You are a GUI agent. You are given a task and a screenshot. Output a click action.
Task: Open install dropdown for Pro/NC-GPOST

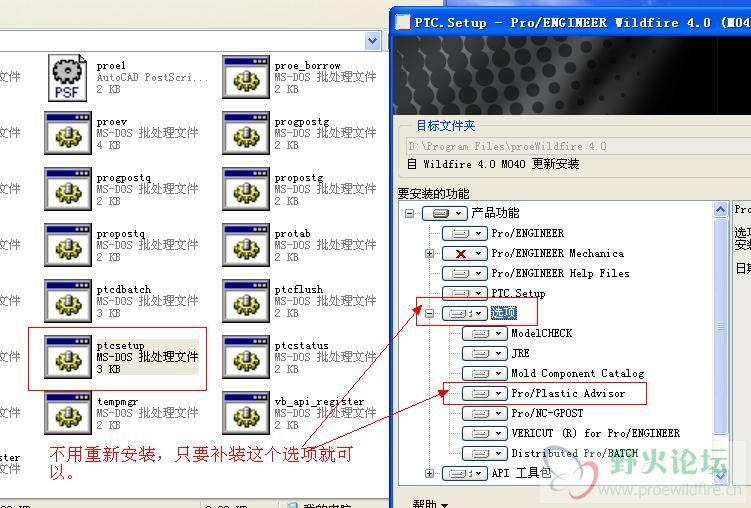[x=485, y=413]
